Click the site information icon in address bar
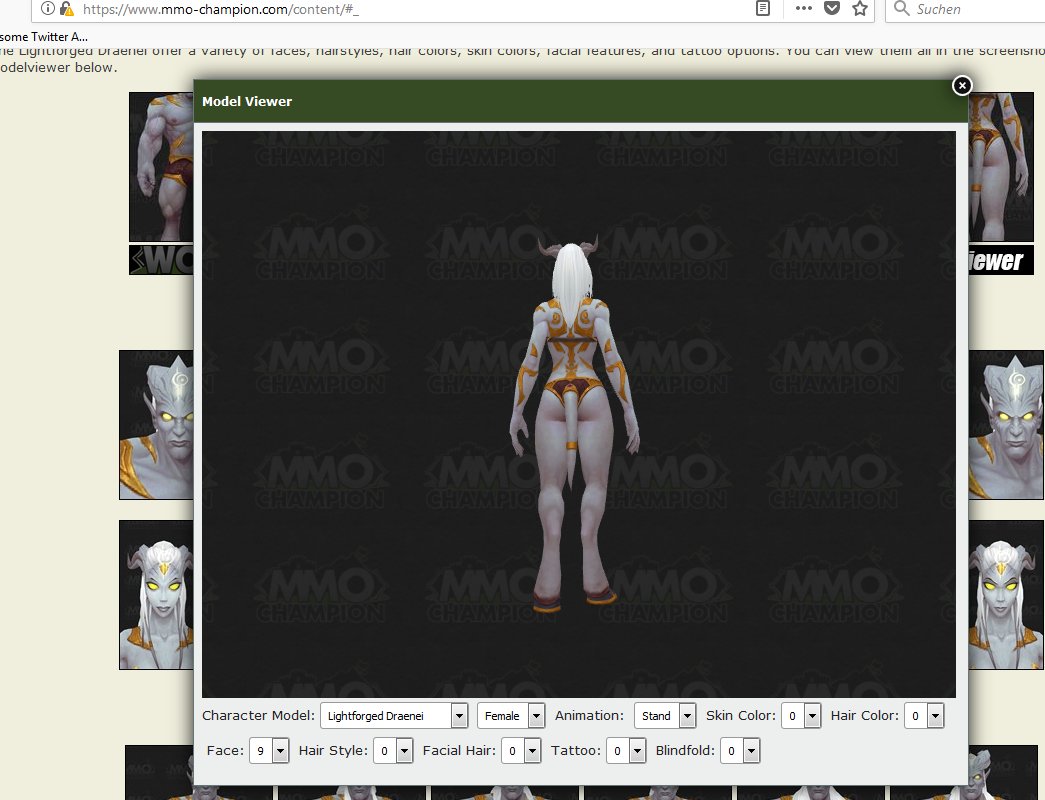 (47, 9)
